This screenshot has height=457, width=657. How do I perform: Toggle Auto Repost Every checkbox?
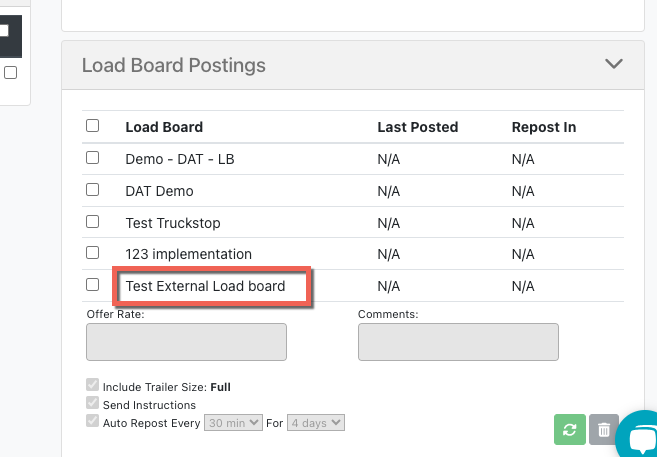click(93, 421)
